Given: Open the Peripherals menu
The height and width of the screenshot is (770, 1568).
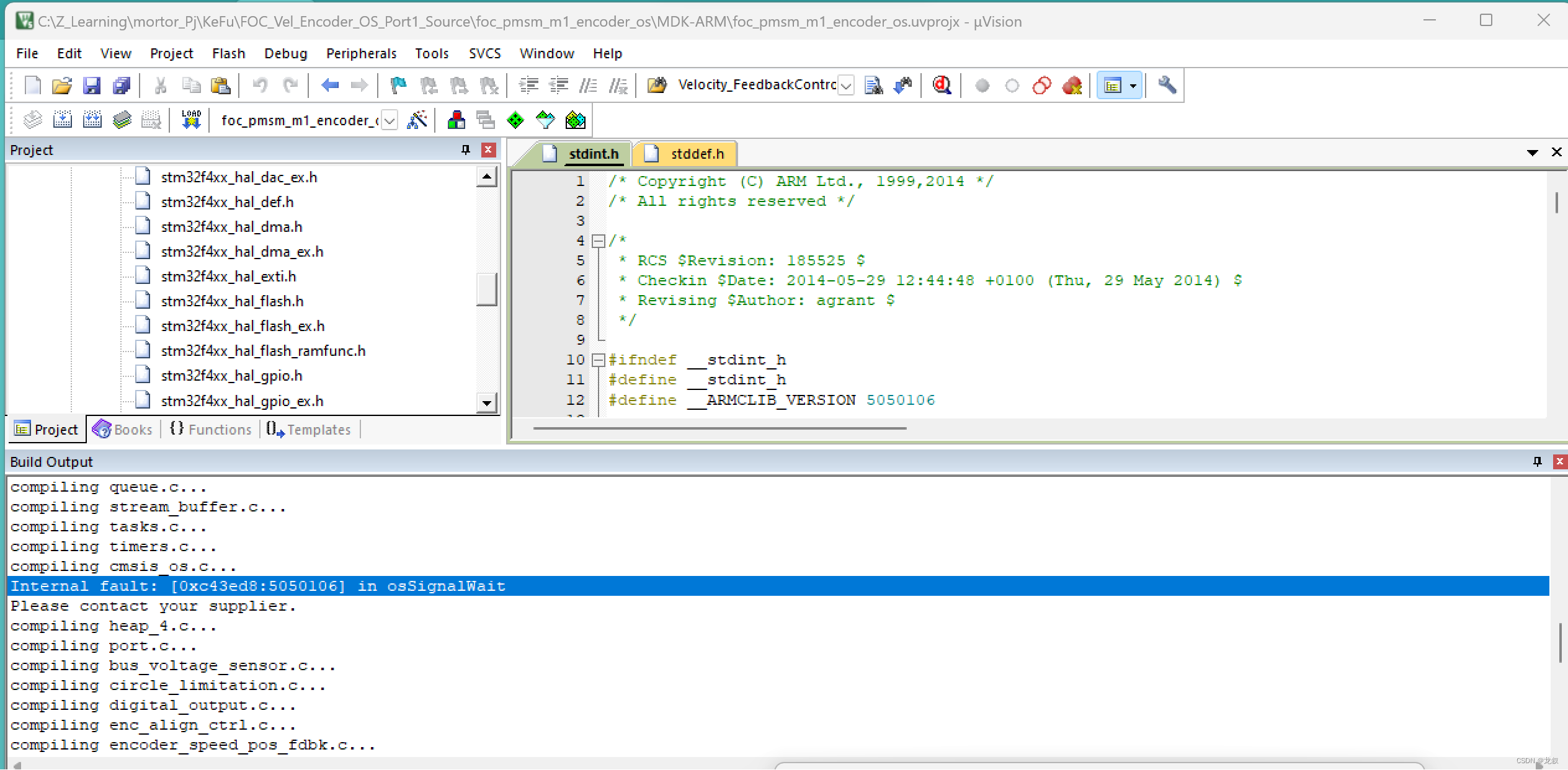Looking at the screenshot, I should coord(361,53).
